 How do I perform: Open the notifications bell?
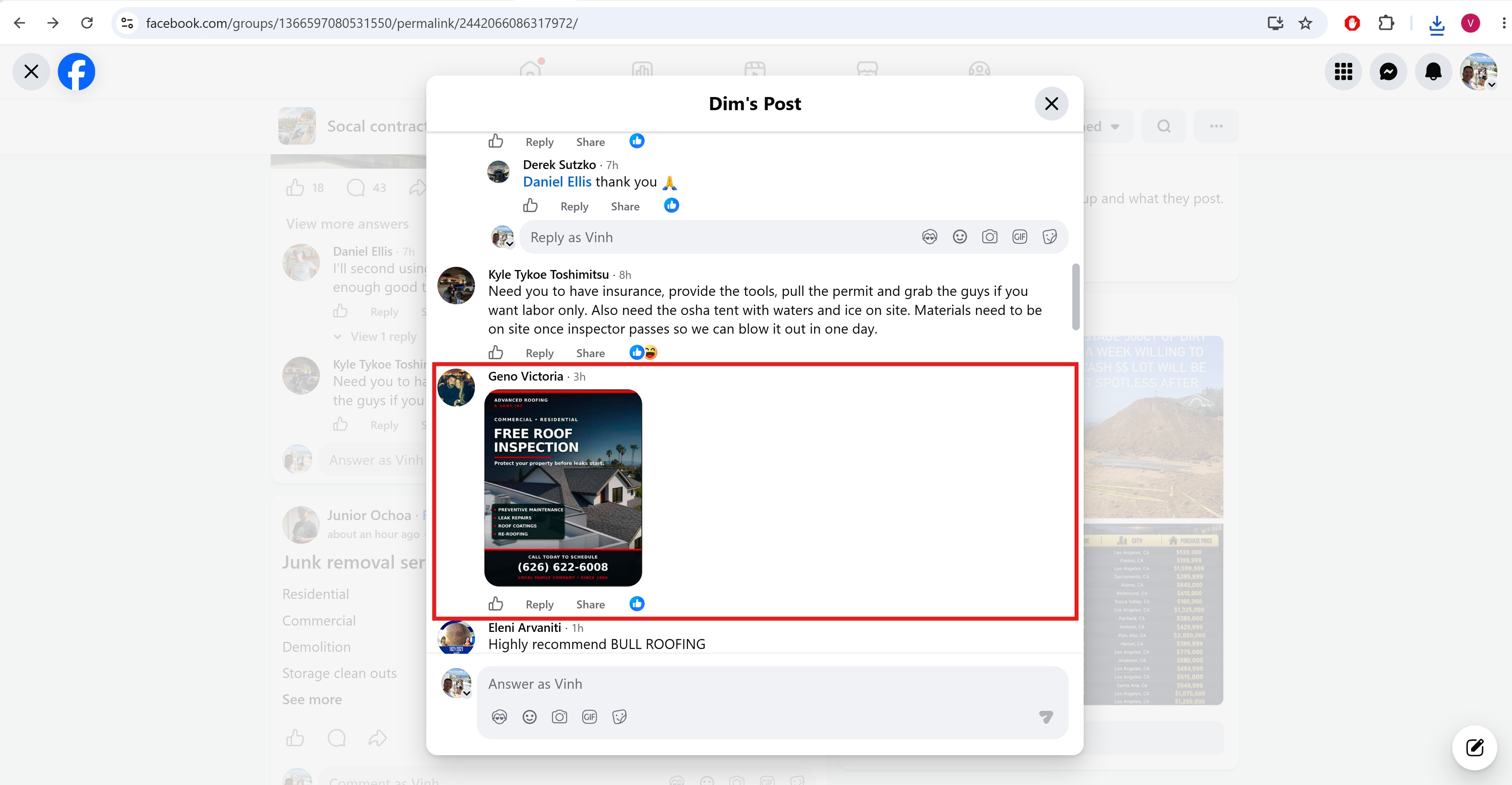(1433, 72)
